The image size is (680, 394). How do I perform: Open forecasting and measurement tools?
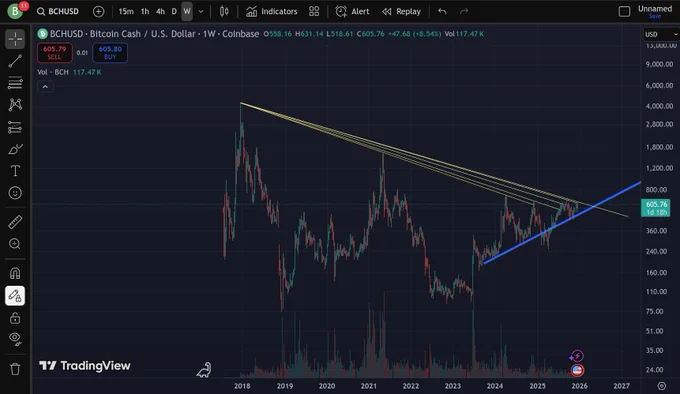click(15, 127)
